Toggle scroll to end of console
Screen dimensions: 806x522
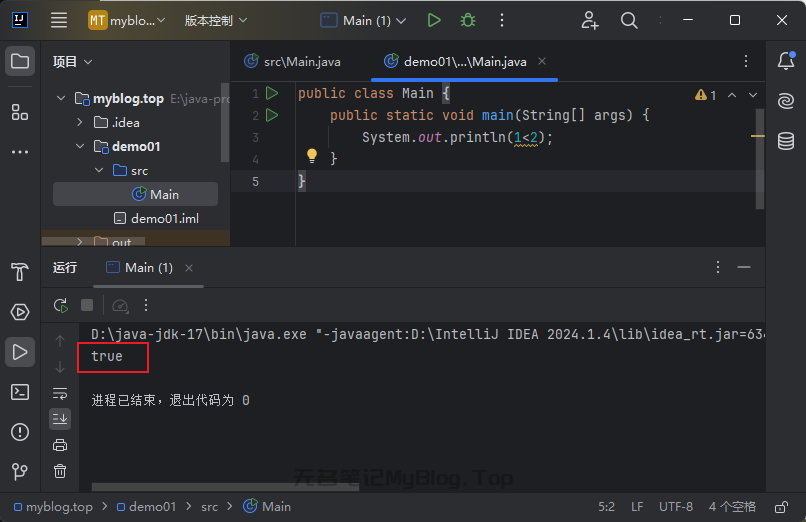[x=60, y=419]
